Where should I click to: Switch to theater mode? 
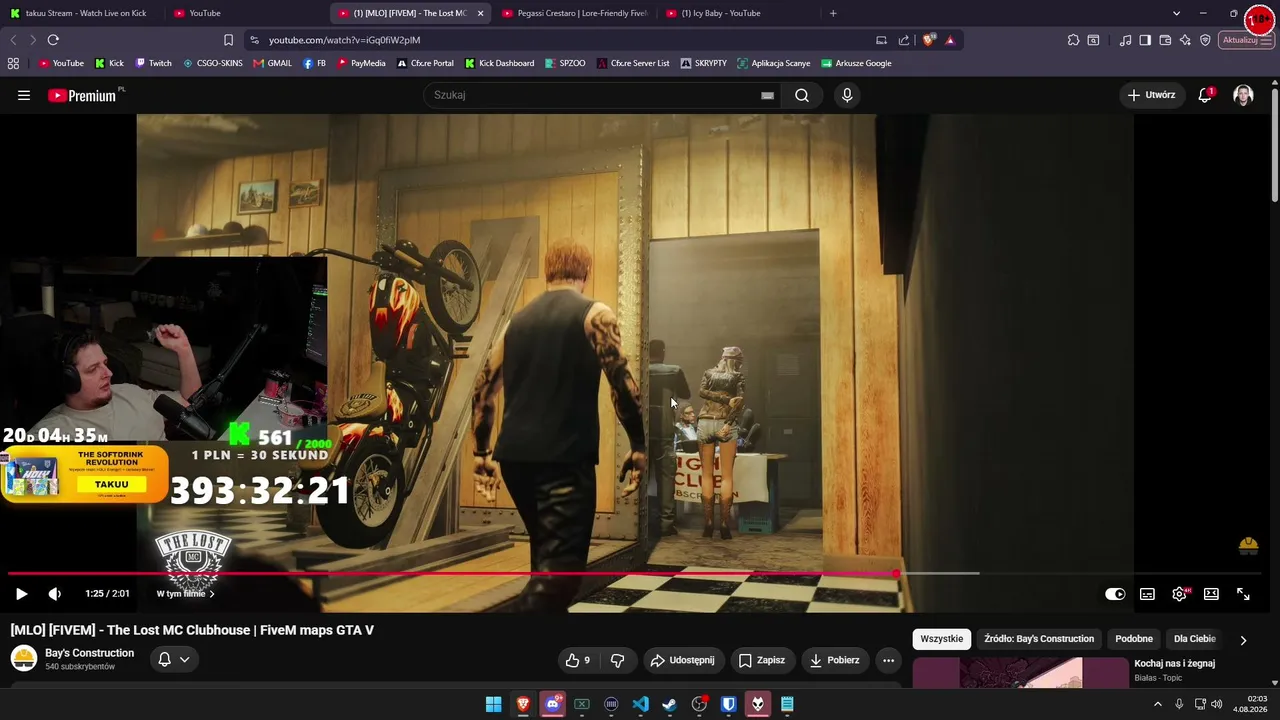click(1211, 594)
